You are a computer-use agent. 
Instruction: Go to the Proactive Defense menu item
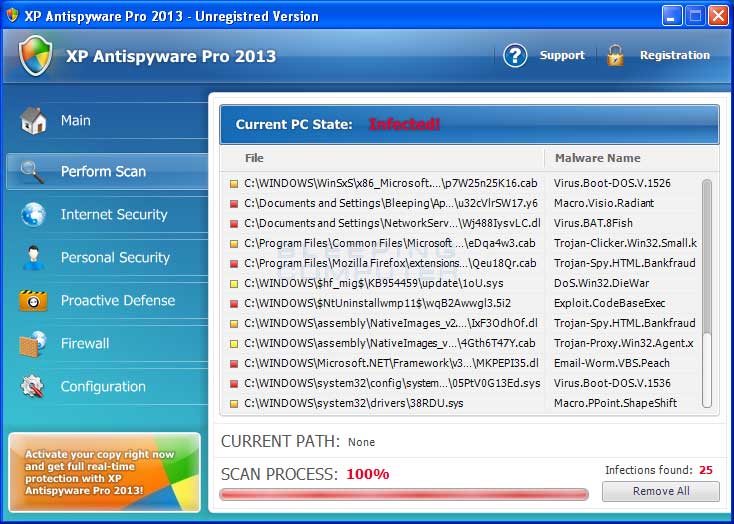click(x=117, y=301)
